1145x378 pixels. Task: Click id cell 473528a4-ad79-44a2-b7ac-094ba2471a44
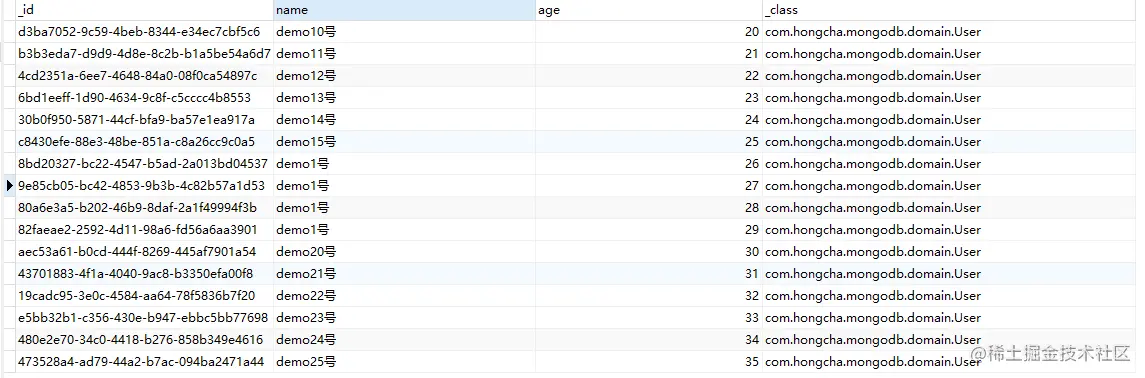pyautogui.click(x=144, y=361)
